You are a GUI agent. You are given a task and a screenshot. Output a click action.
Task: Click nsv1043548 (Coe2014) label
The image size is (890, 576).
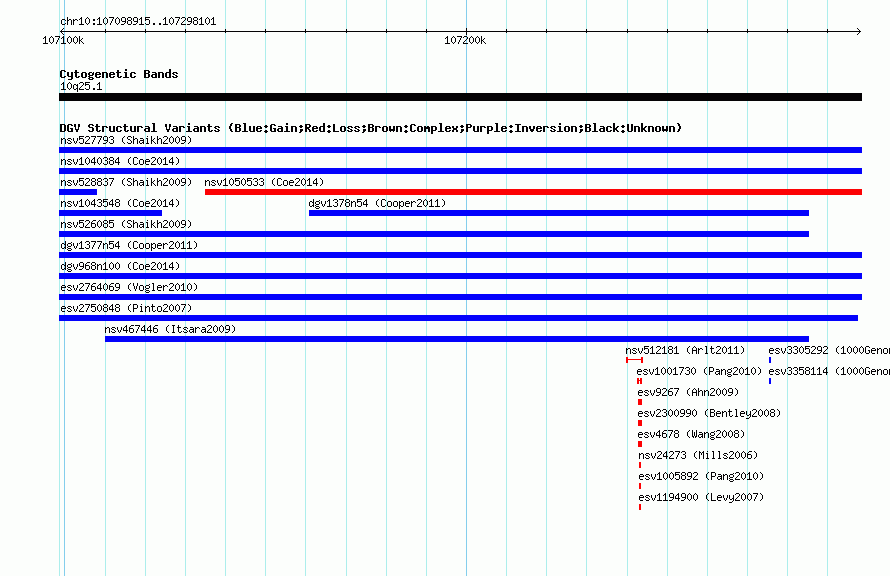tap(120, 203)
